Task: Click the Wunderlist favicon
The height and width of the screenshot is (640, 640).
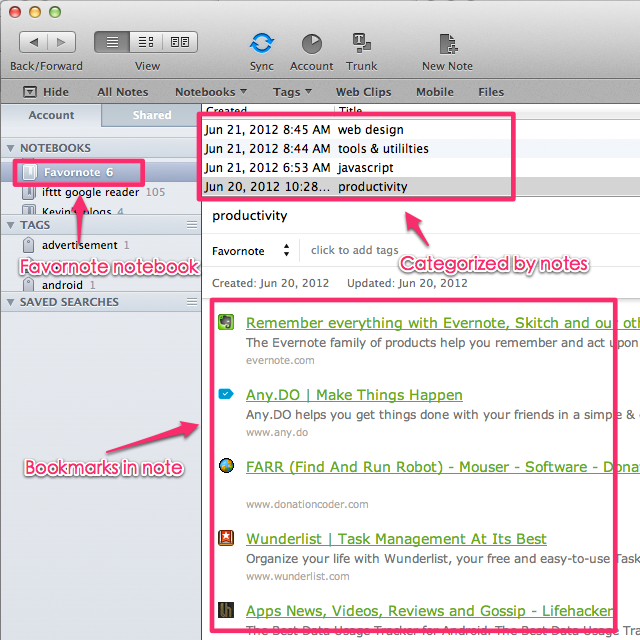Action: pos(226,538)
